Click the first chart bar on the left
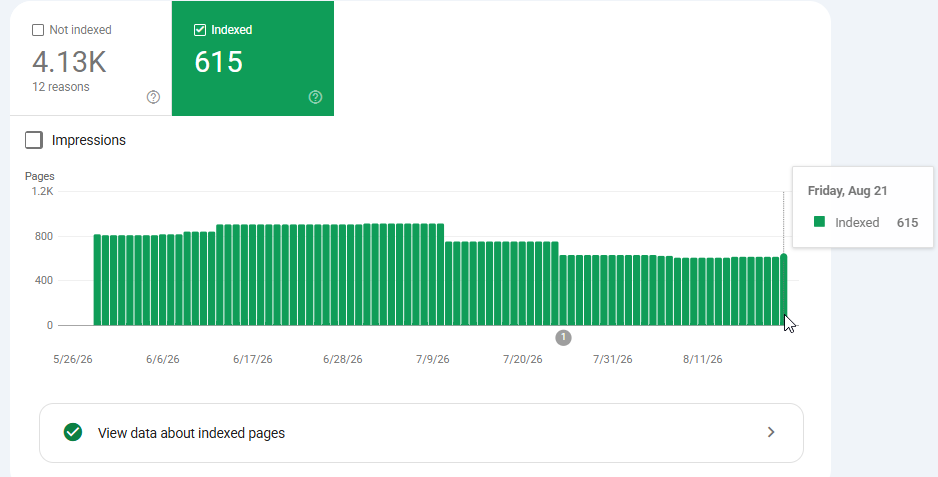 [98, 280]
